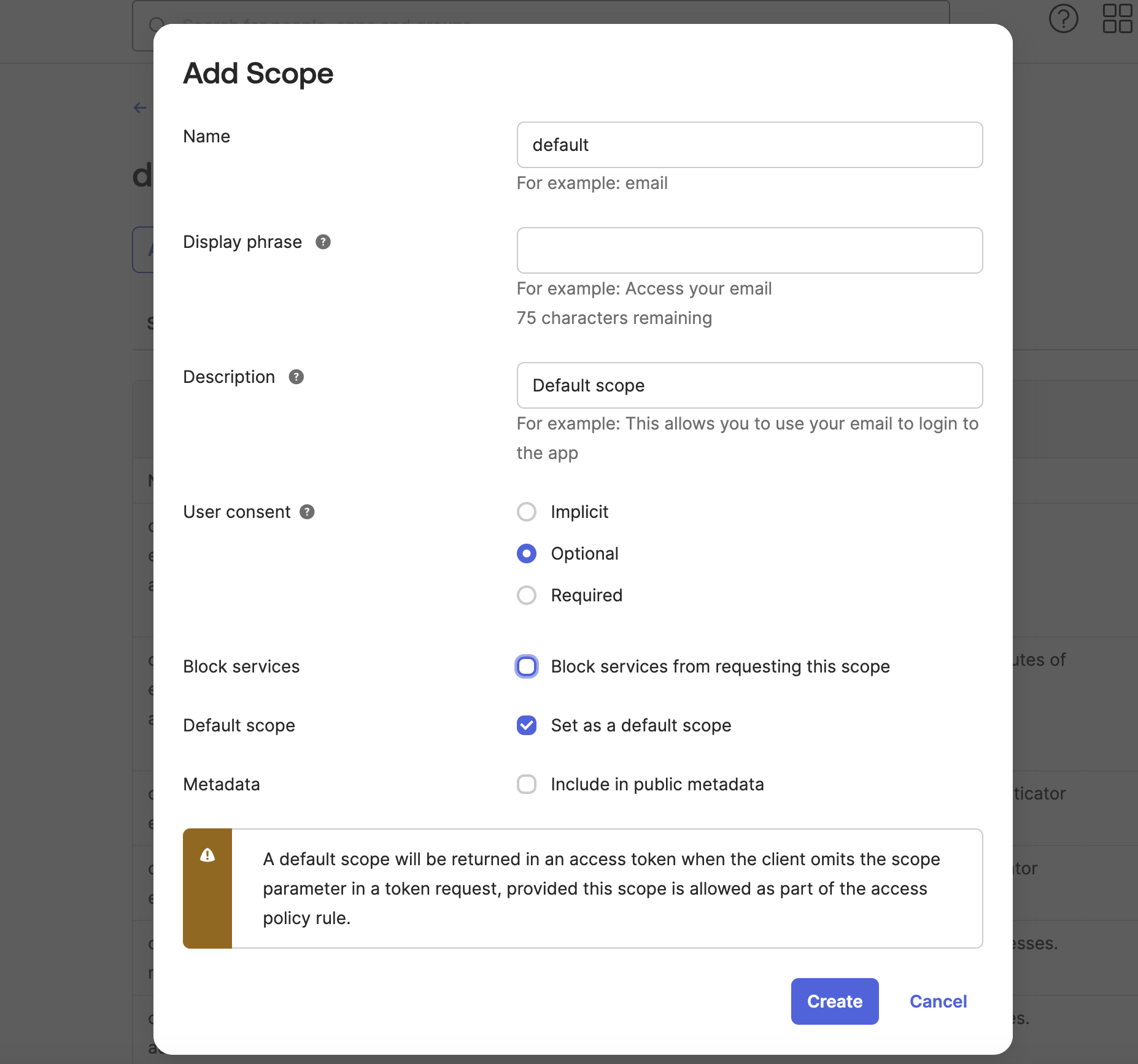
Task: Focus the Display phrase text field
Action: [749, 250]
